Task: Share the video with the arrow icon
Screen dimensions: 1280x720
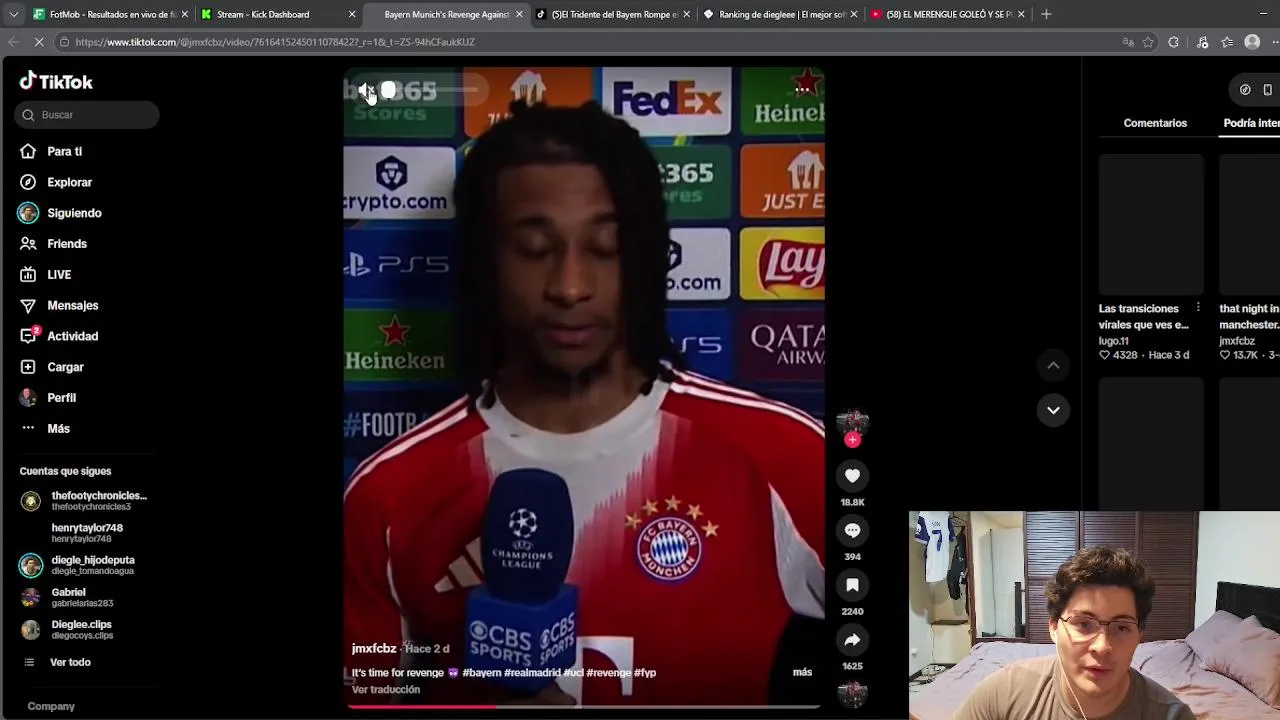Action: (x=852, y=640)
